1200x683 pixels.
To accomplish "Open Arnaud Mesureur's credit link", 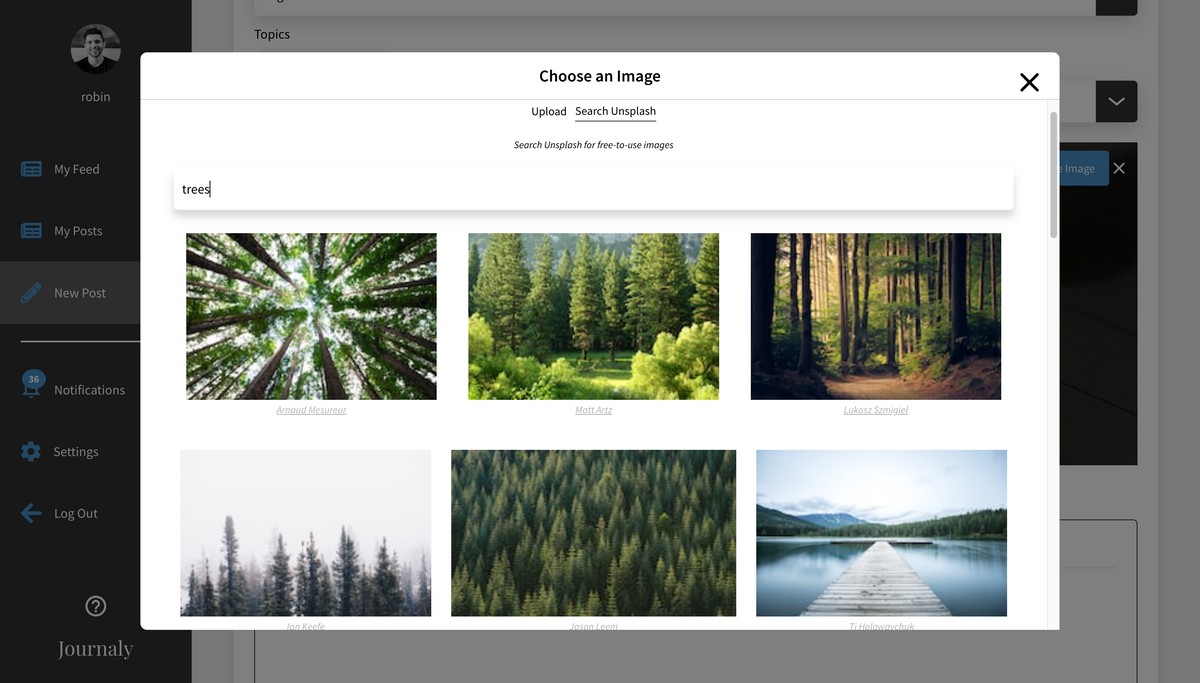I will click(311, 410).
